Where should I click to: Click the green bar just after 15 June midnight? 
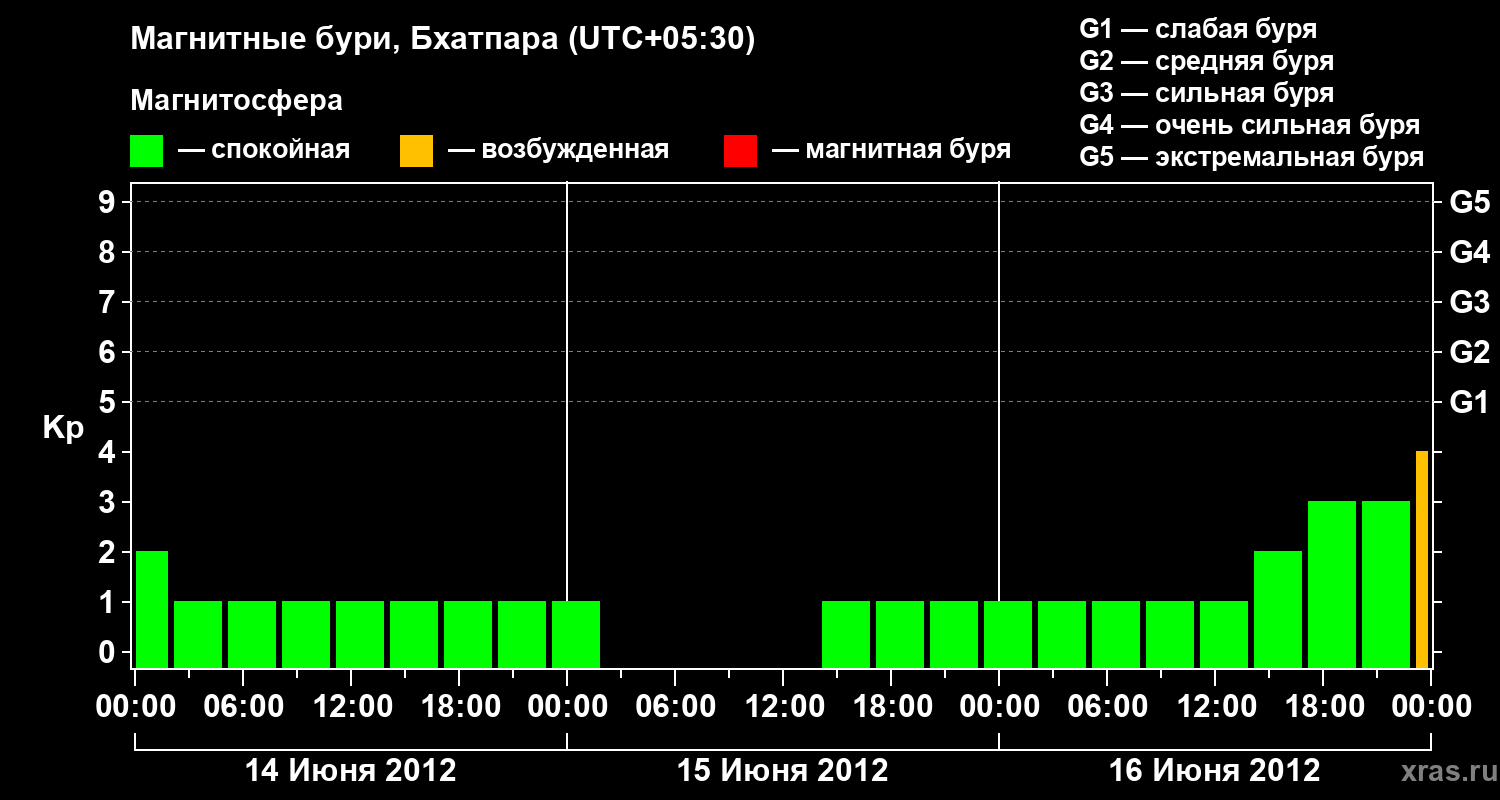tap(576, 634)
